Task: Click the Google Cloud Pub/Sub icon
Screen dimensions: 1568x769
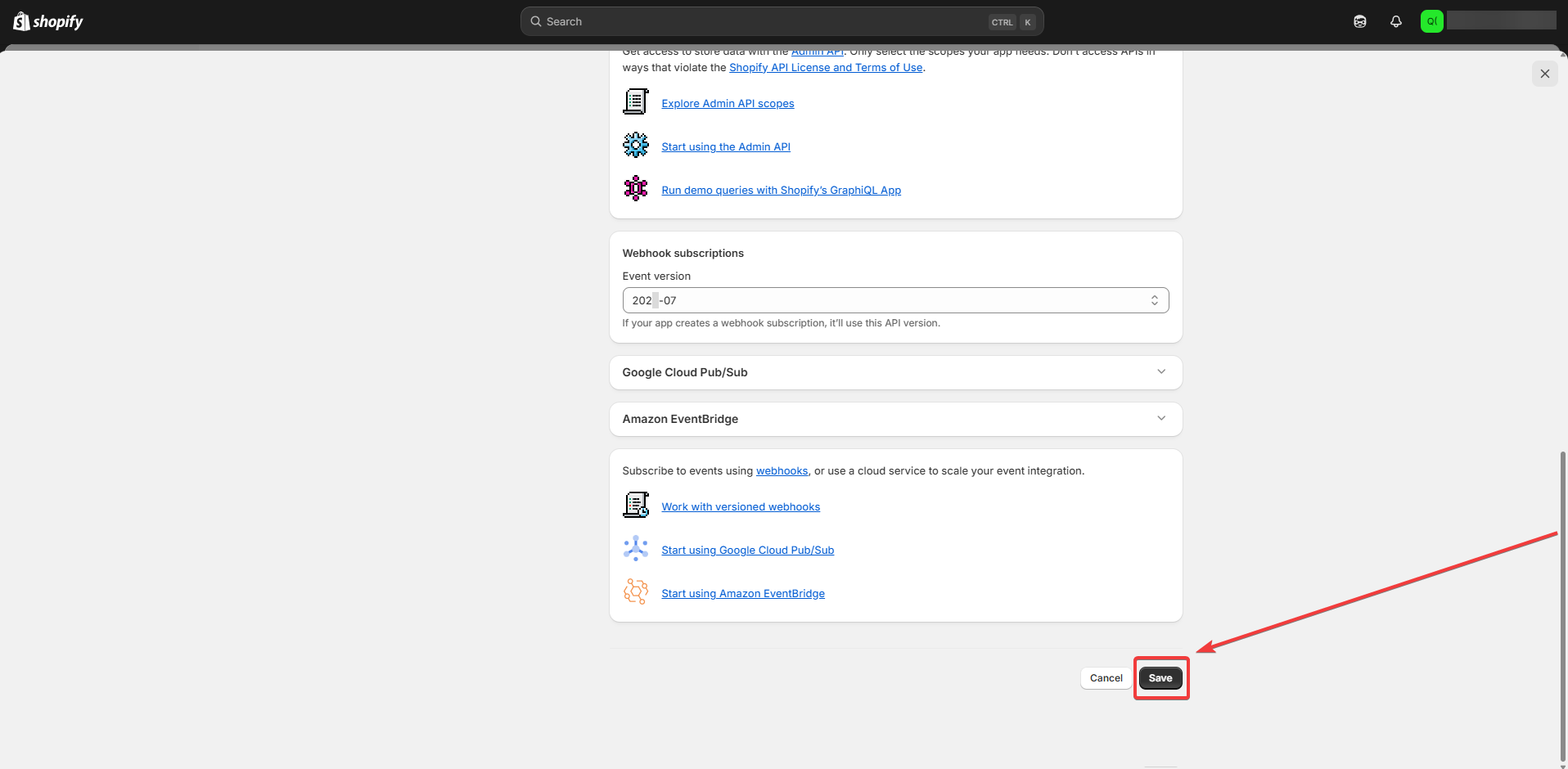Action: coord(635,549)
